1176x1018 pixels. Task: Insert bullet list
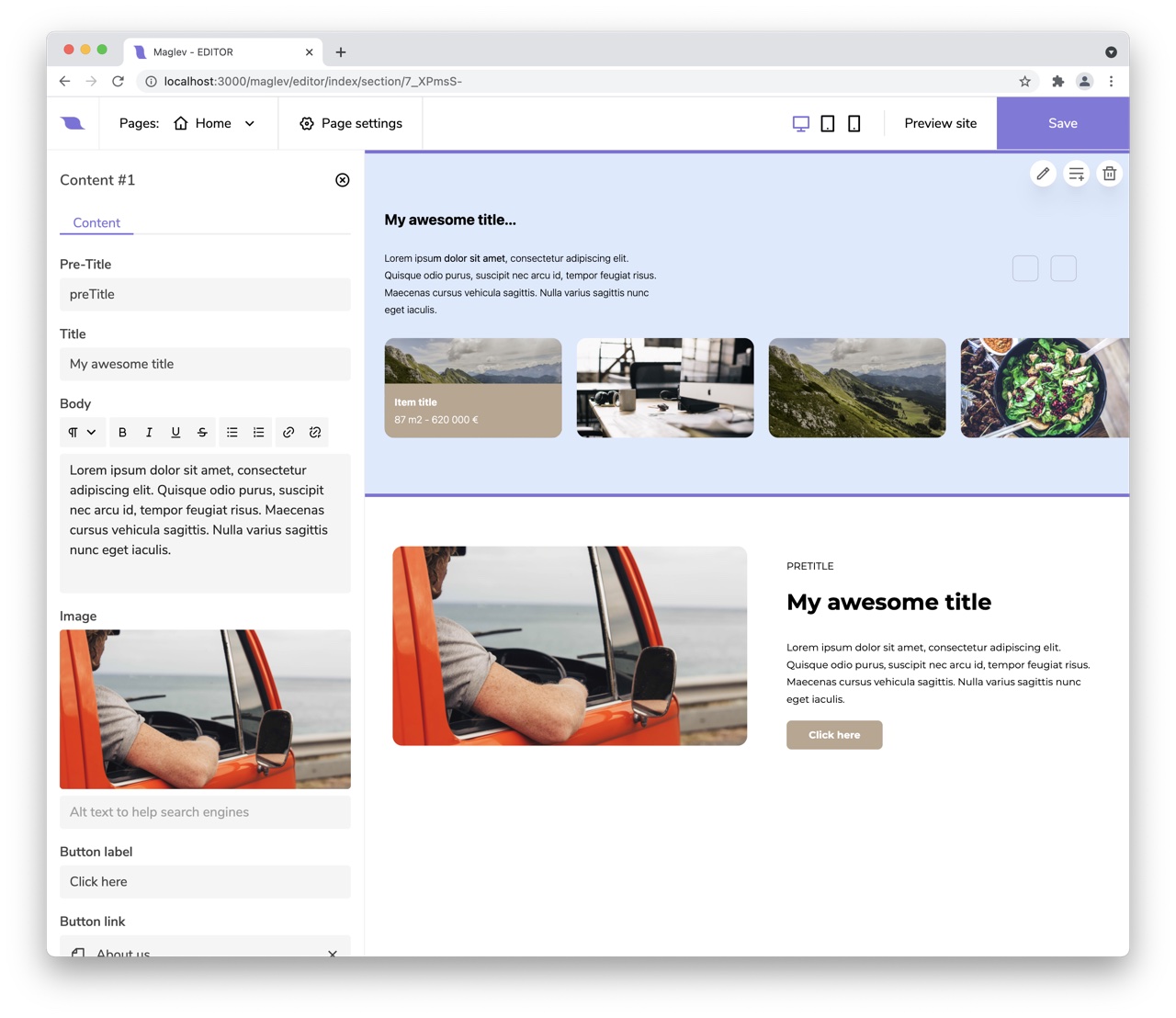click(232, 432)
